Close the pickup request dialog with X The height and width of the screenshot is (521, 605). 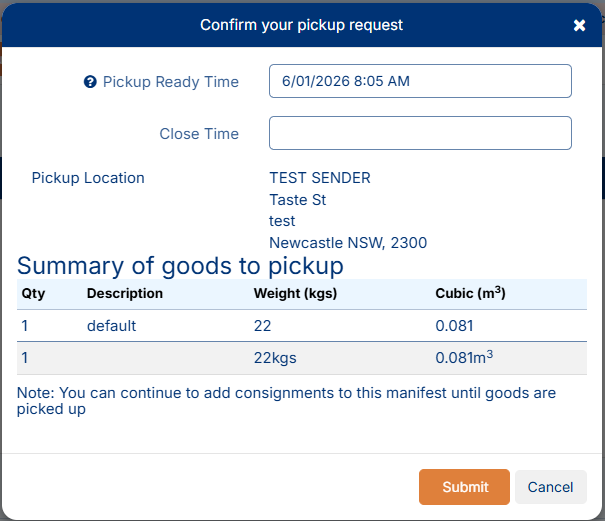coord(579,25)
